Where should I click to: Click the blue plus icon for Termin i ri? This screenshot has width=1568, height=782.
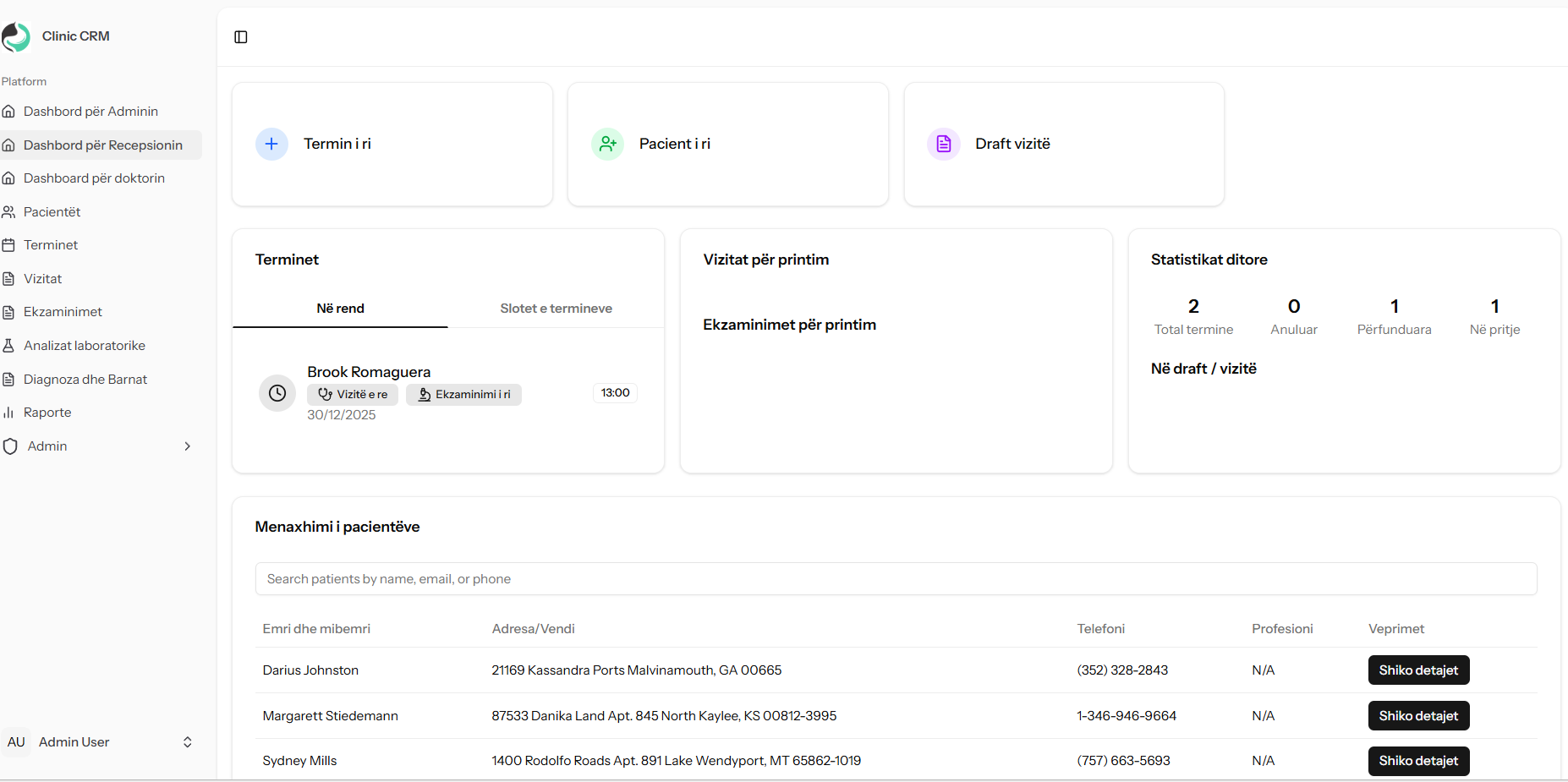[271, 144]
